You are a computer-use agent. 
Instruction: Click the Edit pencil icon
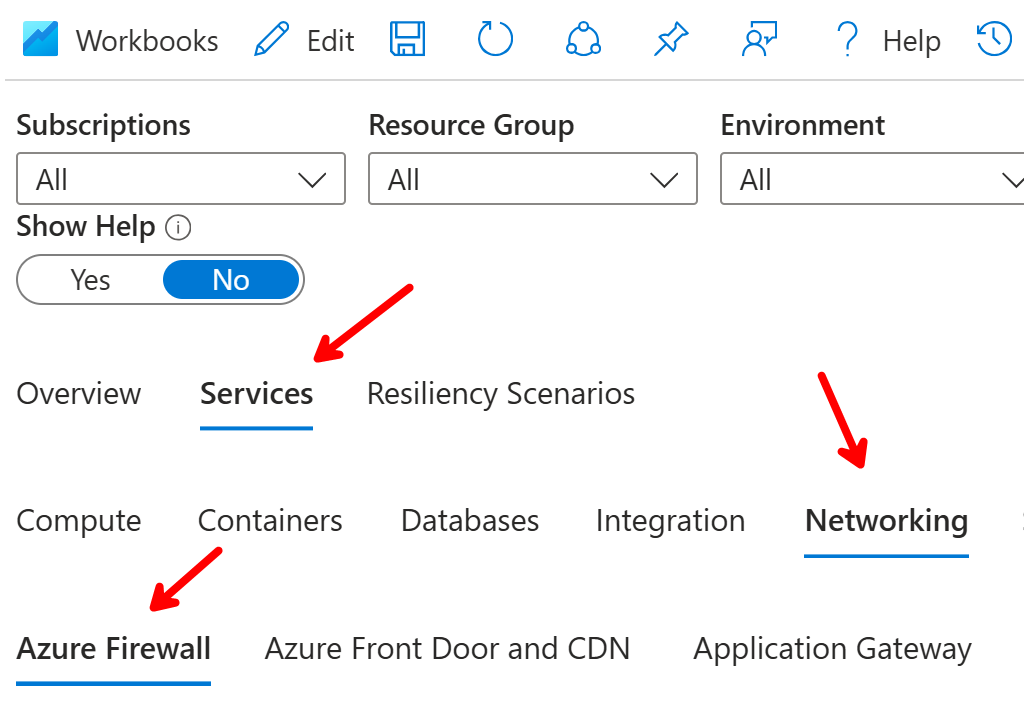click(272, 39)
